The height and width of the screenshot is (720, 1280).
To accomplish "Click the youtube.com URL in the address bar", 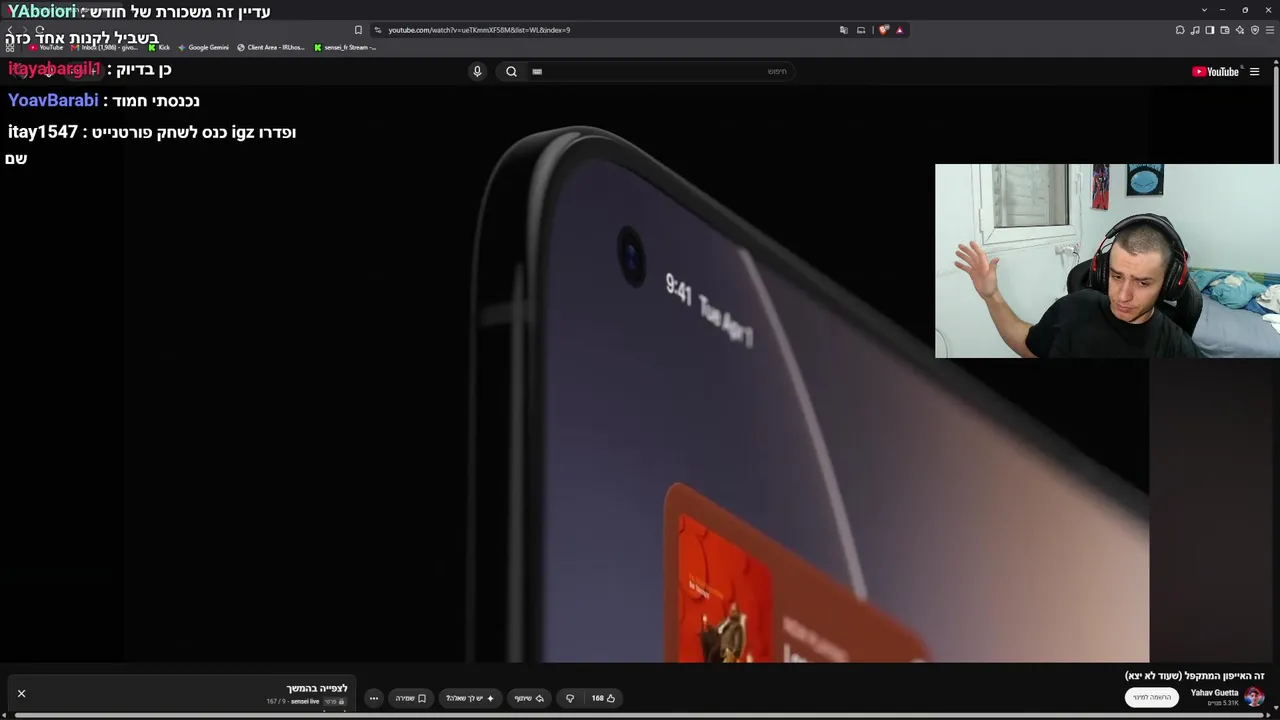I will [479, 30].
